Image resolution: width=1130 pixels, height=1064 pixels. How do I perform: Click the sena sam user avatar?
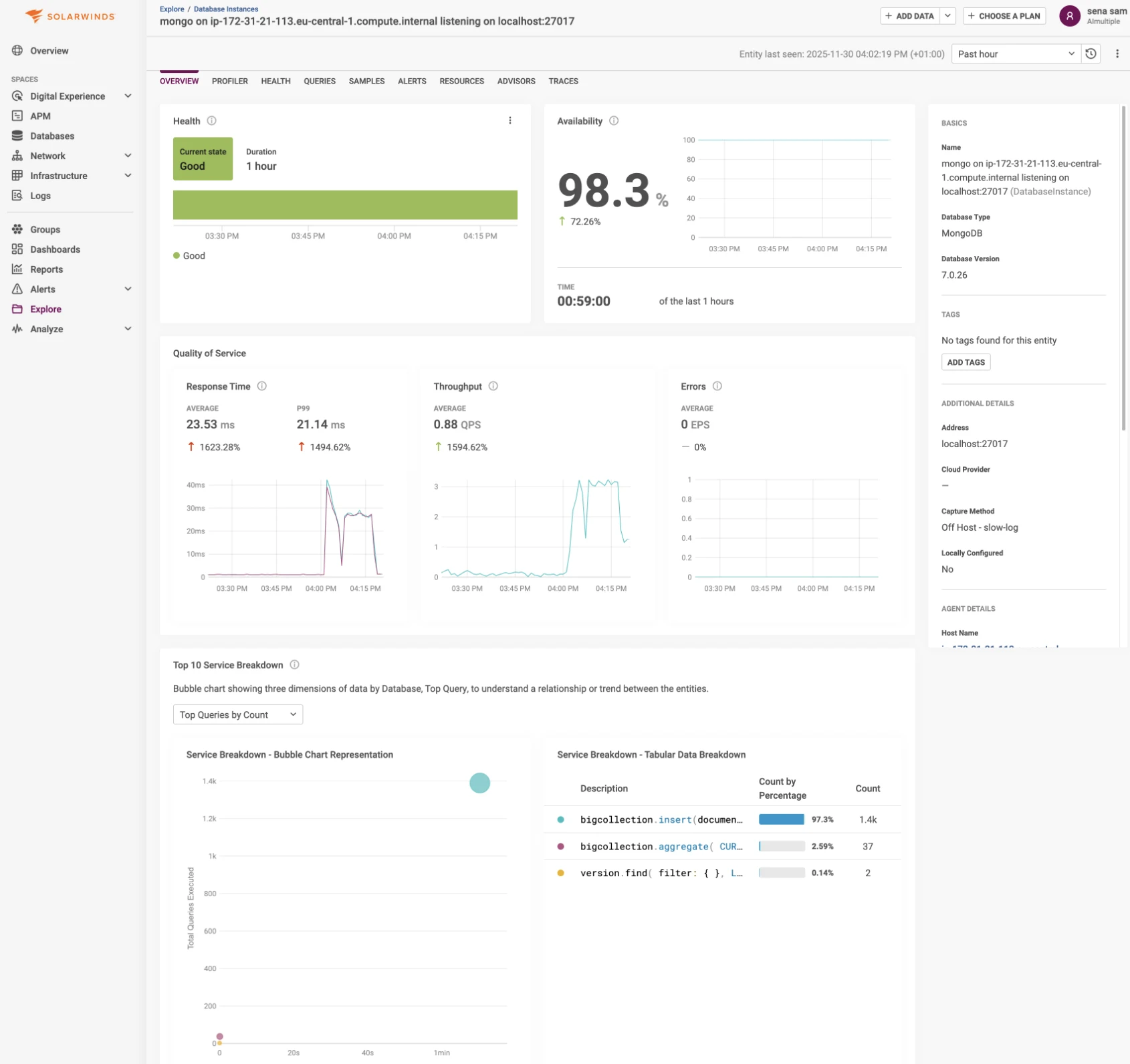(1070, 16)
